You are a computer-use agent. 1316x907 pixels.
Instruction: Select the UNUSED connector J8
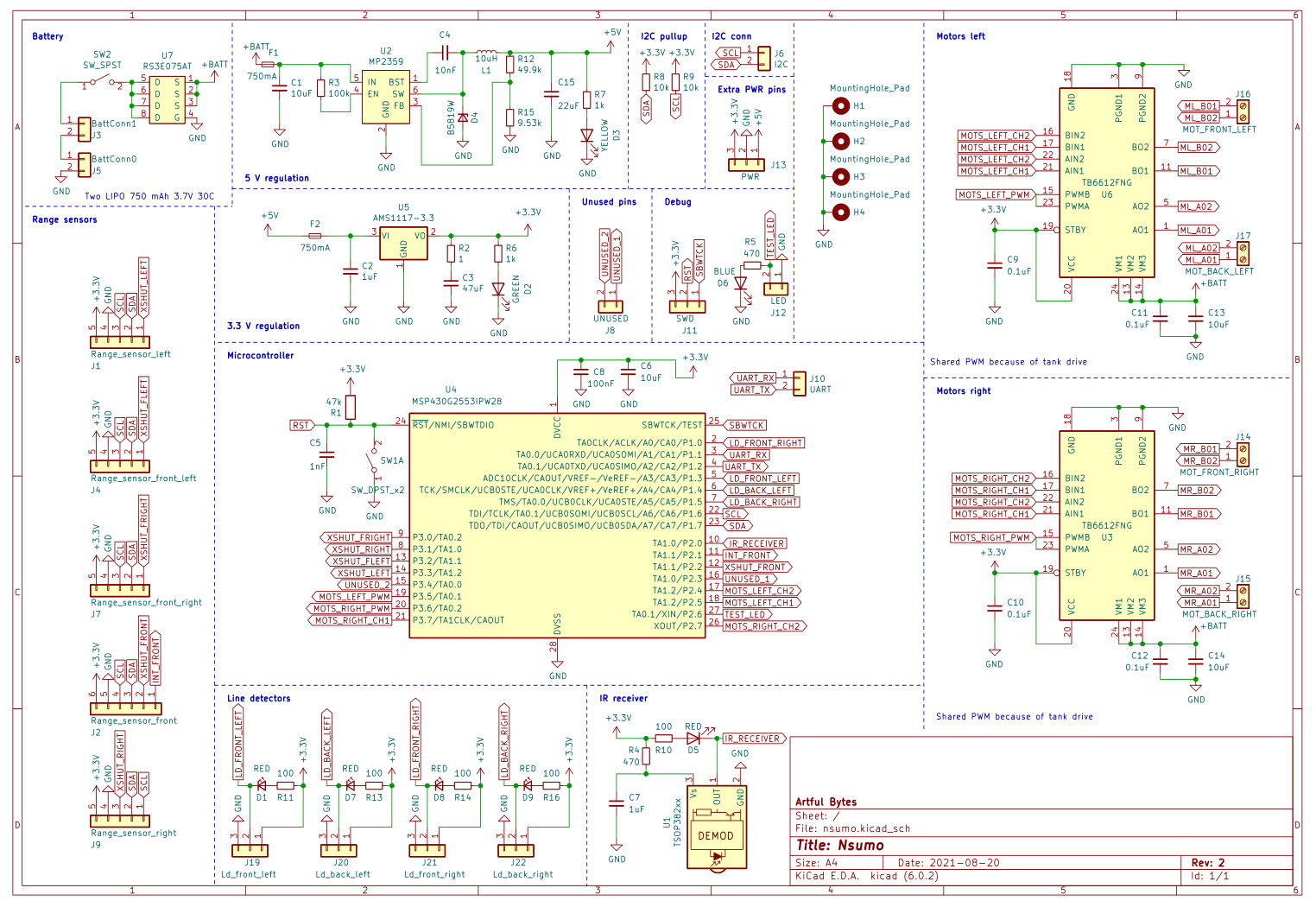tap(611, 307)
